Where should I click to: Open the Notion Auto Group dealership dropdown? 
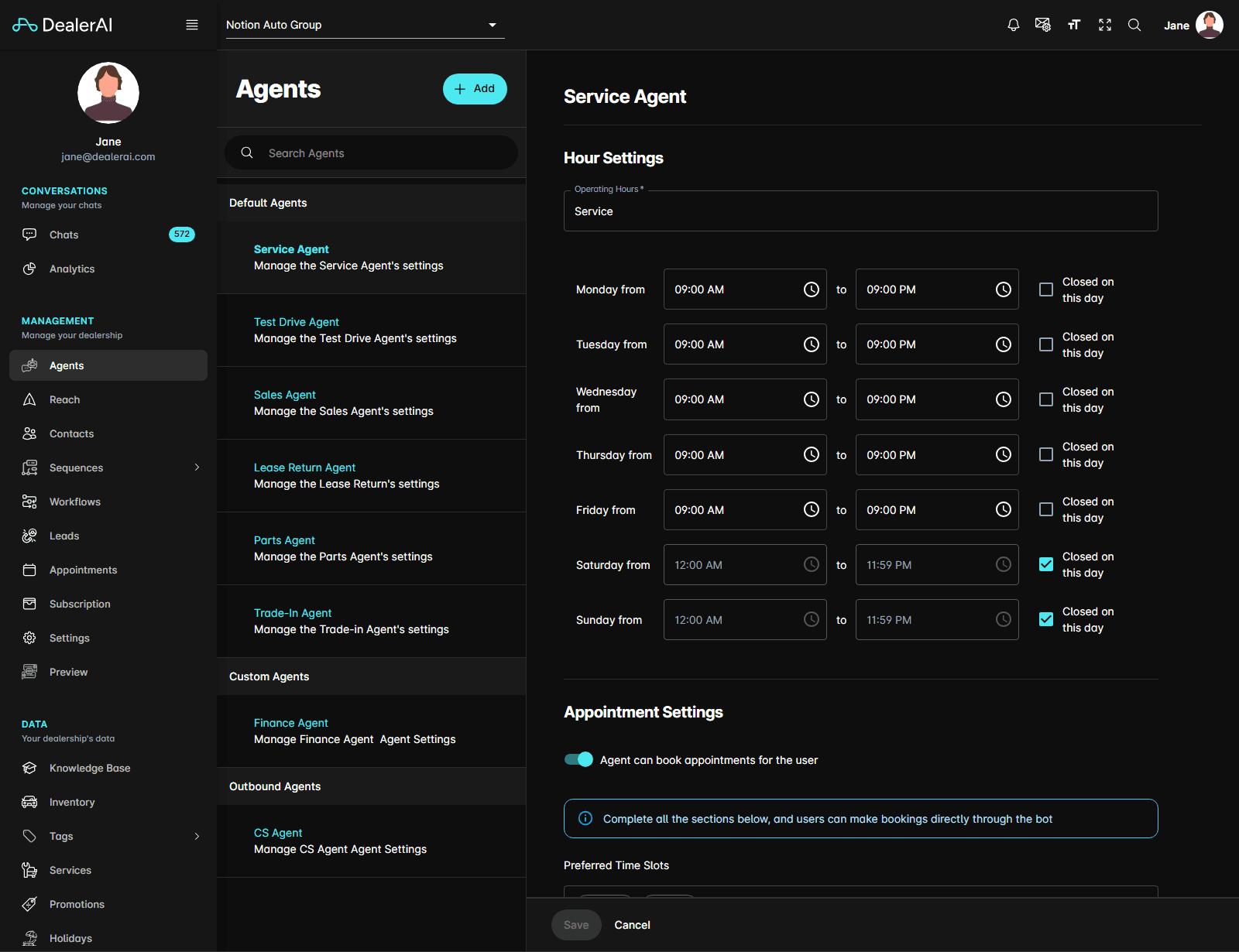point(365,25)
